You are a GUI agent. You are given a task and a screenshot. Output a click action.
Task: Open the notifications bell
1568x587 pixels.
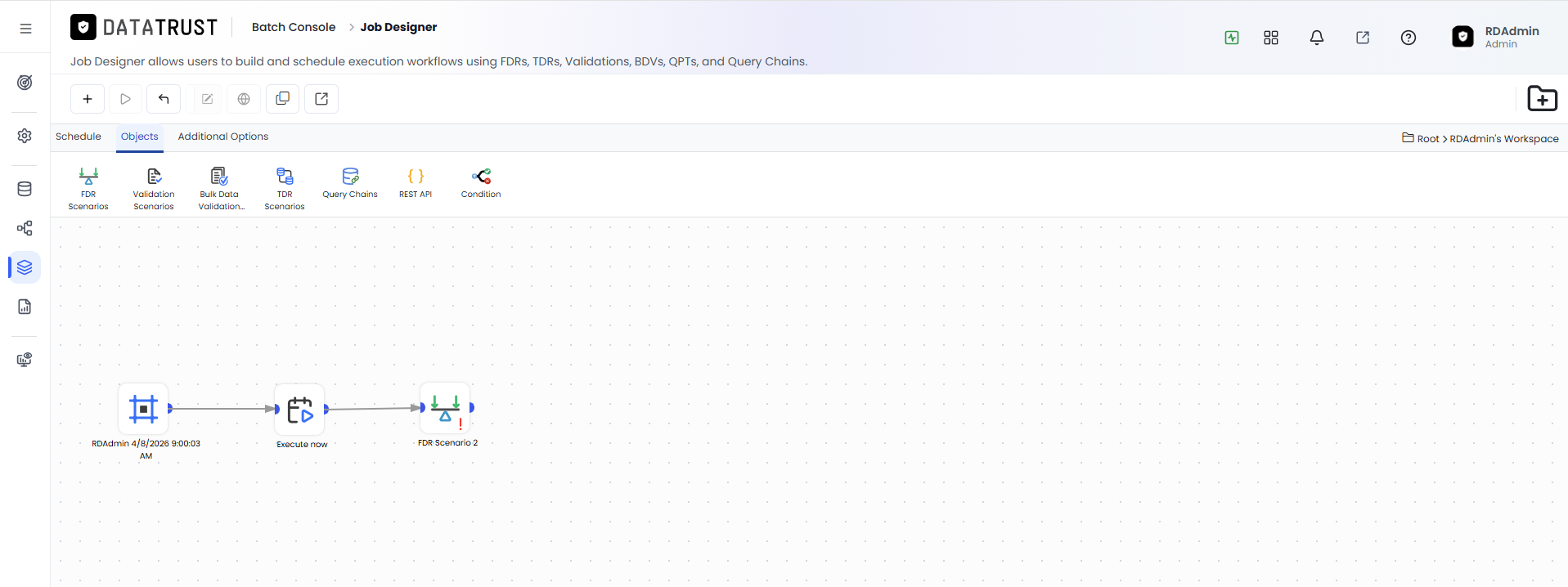[1317, 38]
